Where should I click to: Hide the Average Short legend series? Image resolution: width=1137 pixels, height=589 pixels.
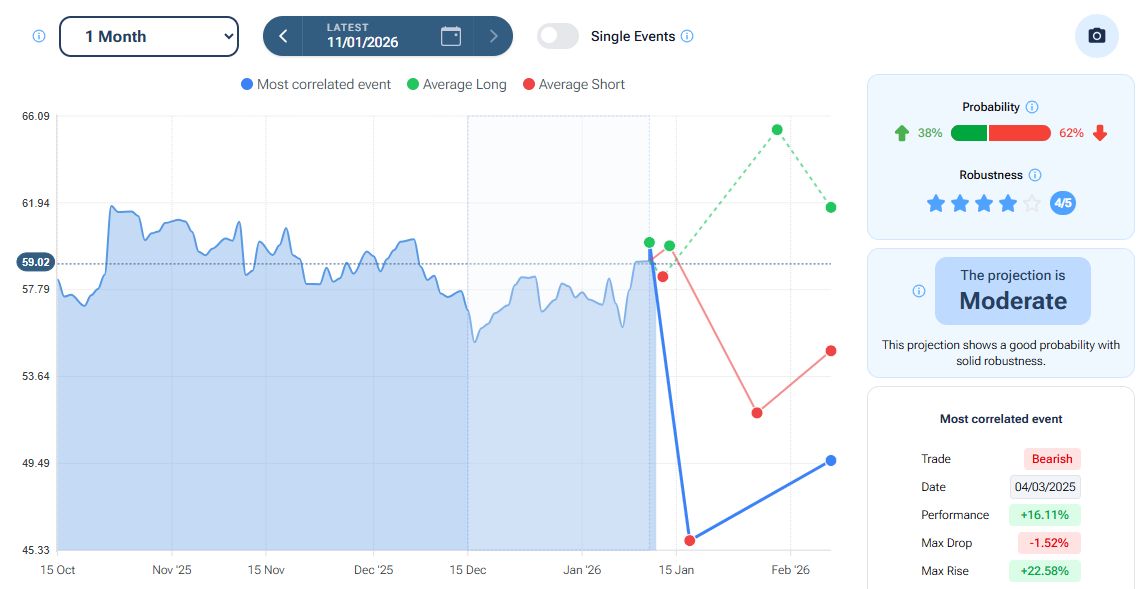pyautogui.click(x=573, y=85)
